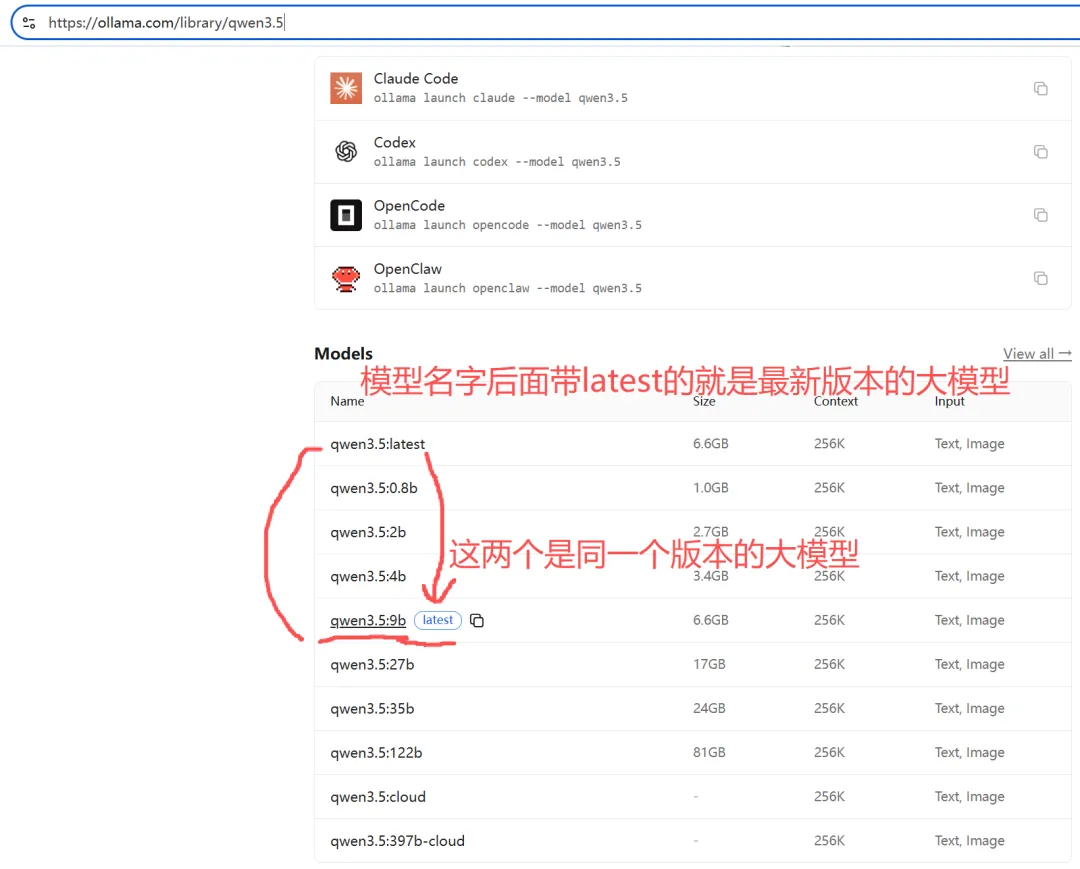The image size is (1080, 869).
Task: Click the OpenClaw red mascot icon
Action: pos(346,278)
